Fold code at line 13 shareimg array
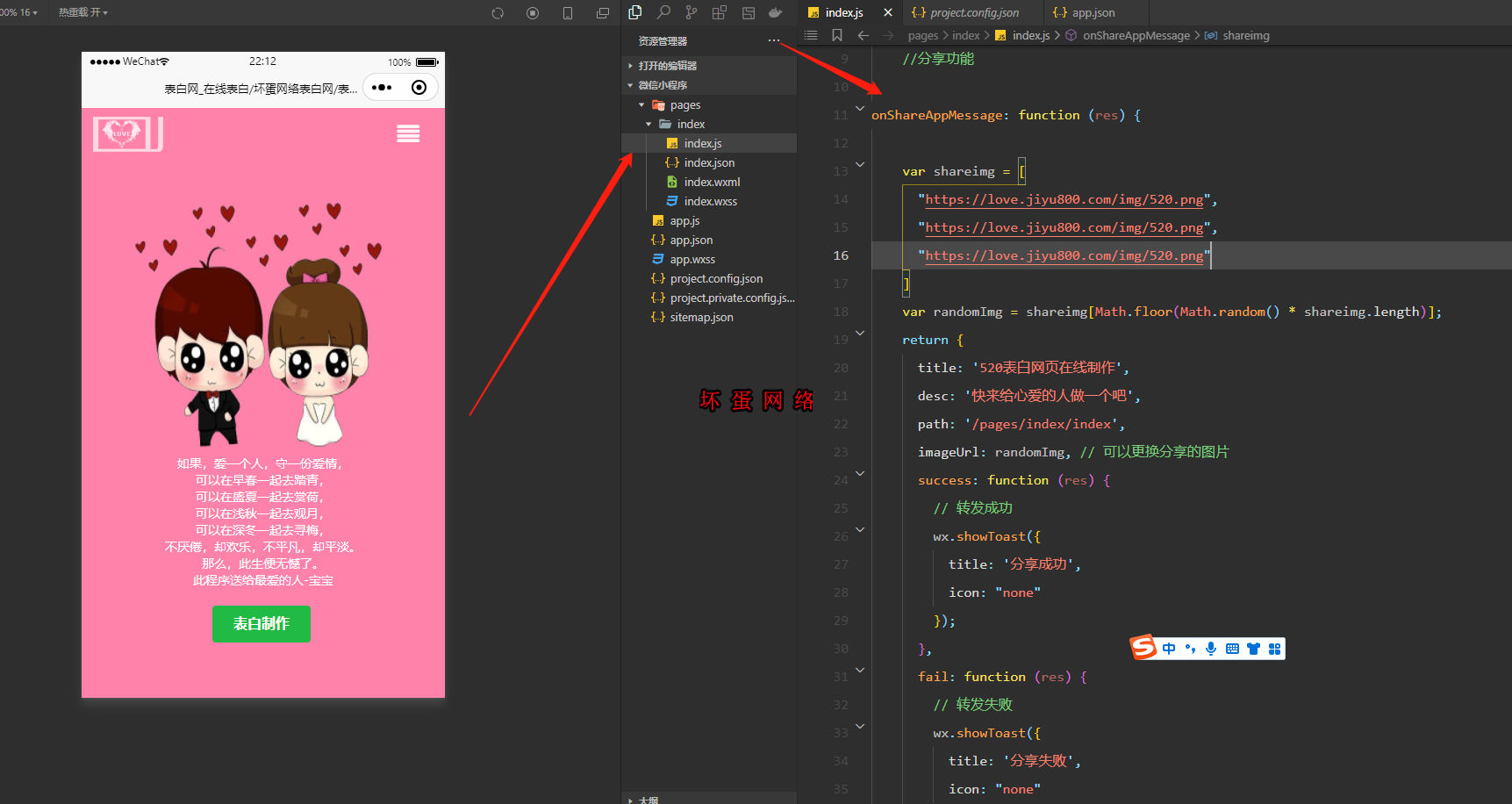Screen dimensions: 1512x804 [x=860, y=164]
